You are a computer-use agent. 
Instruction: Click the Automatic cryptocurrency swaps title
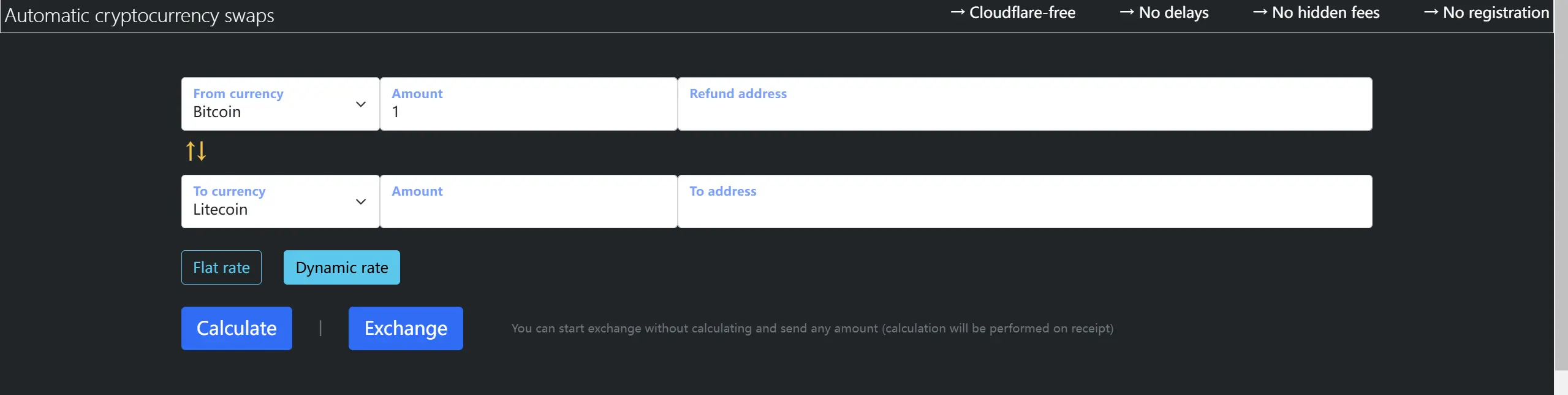tap(140, 15)
